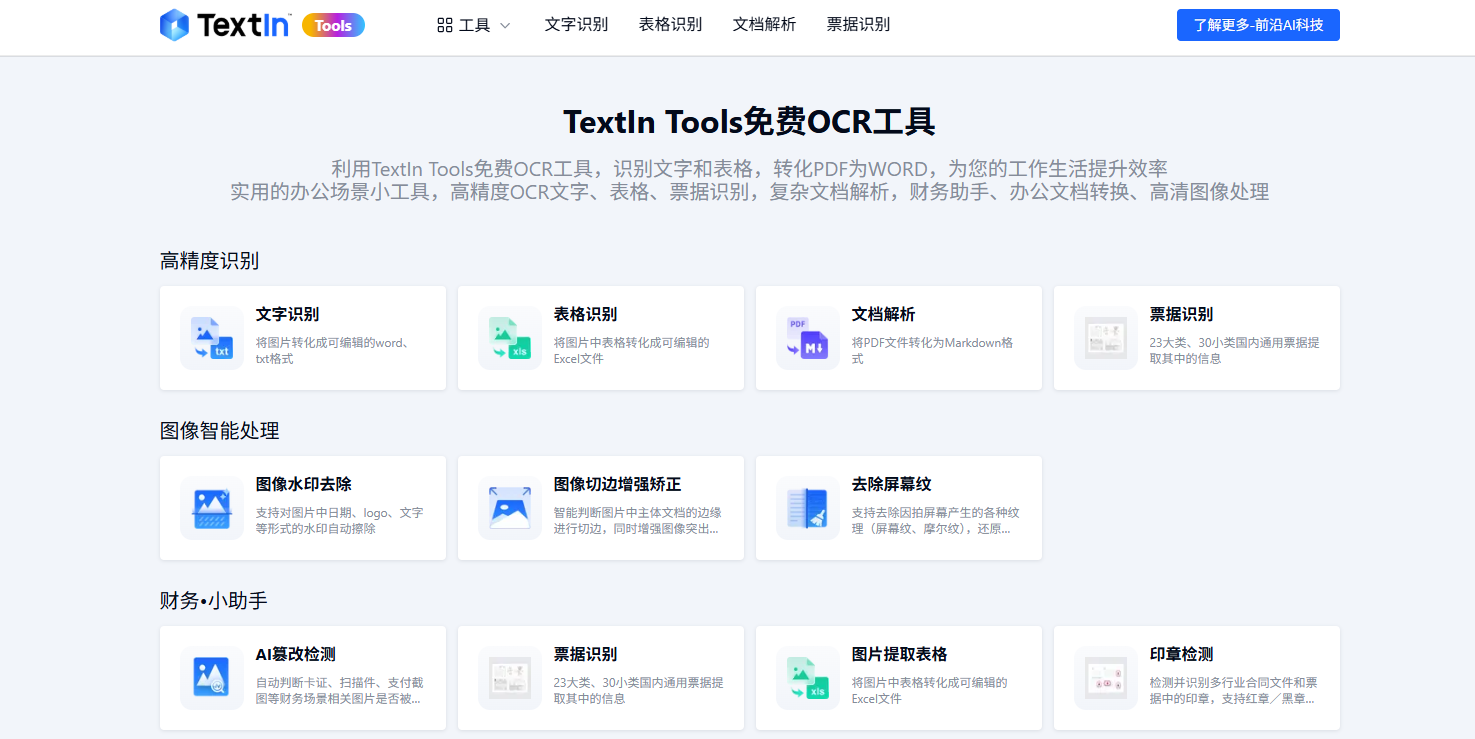Viewport: 1475px width, 739px height.
Task: Open the 文字识别 card title
Action: (x=288, y=314)
